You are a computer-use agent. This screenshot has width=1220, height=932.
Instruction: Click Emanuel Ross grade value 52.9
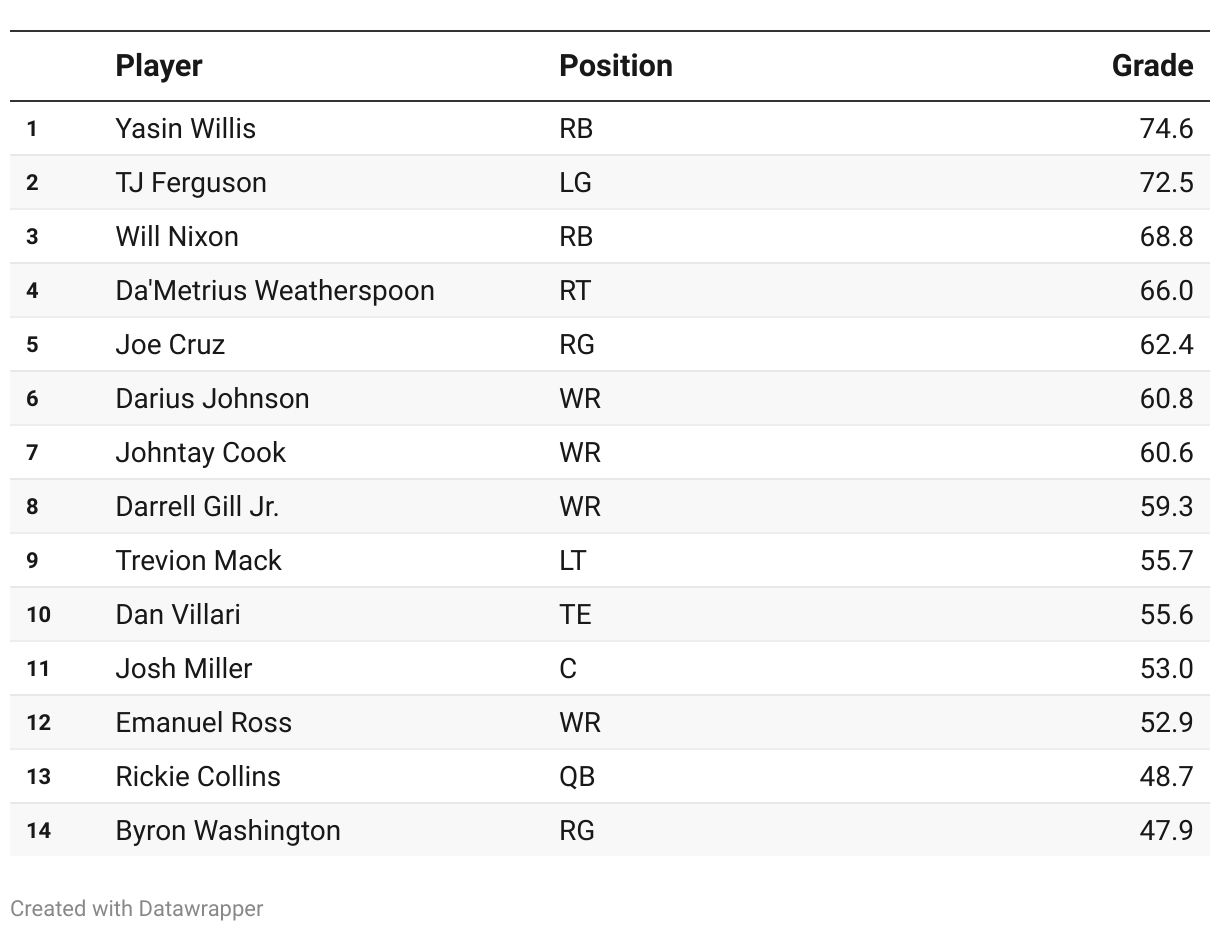[x=1166, y=723]
